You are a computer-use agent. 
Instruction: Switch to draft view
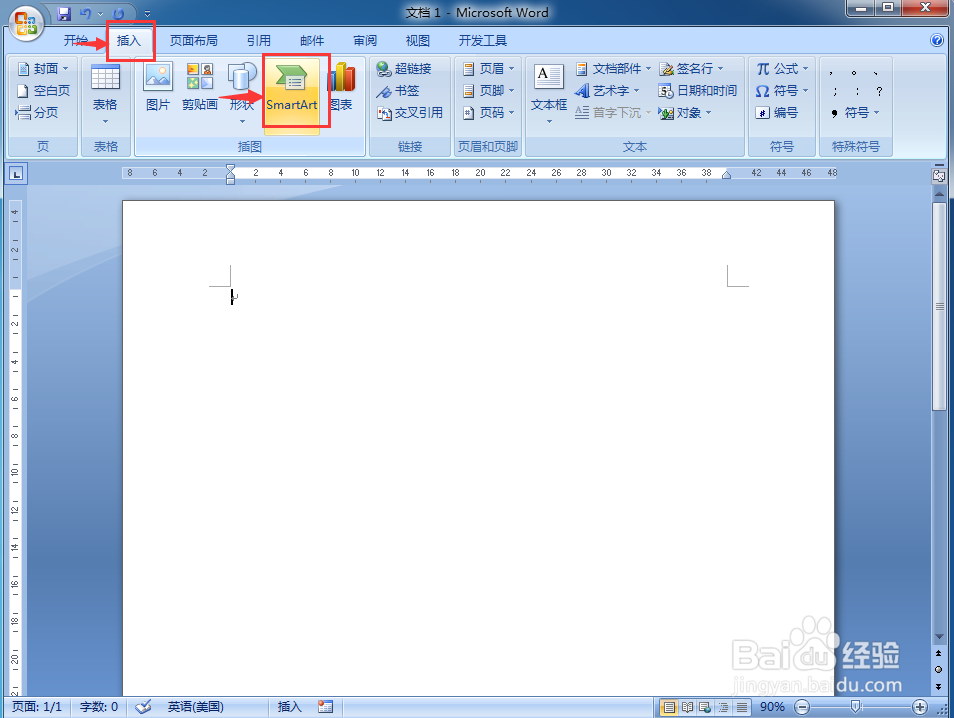point(742,707)
